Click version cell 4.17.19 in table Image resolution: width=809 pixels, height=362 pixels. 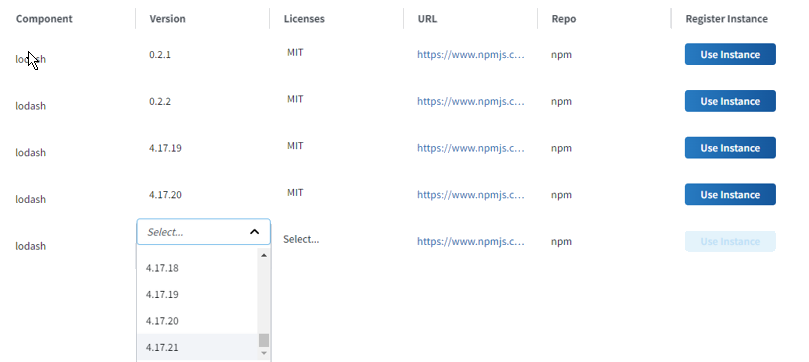[165, 148]
